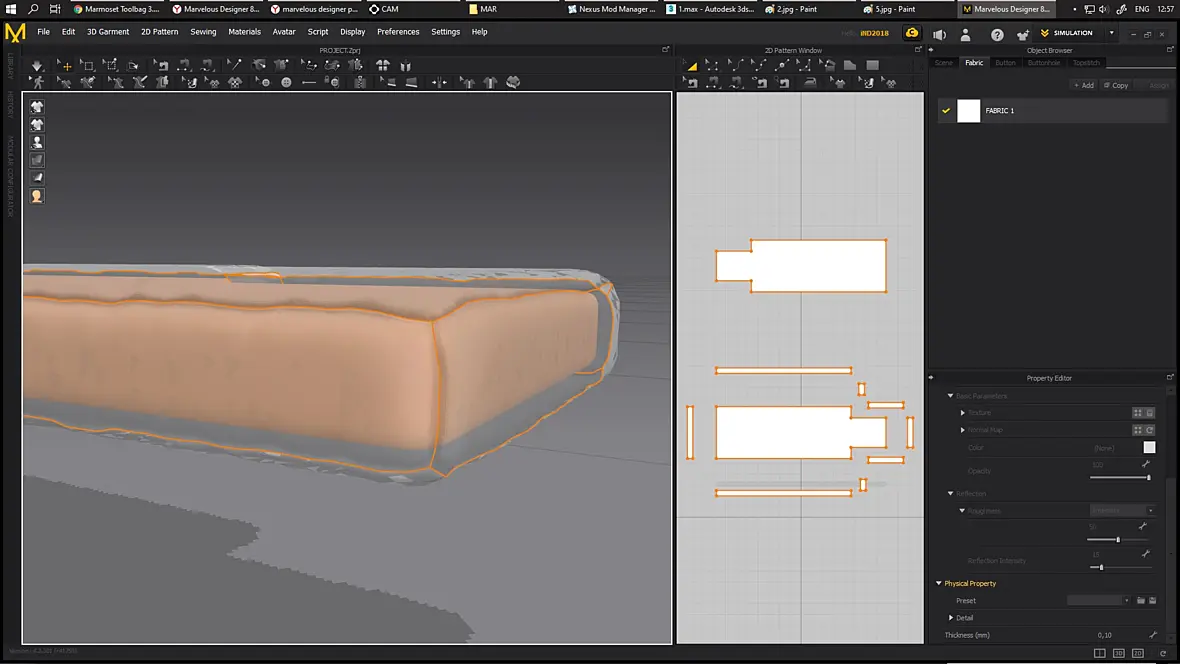Open the Sewing menu

point(203,32)
